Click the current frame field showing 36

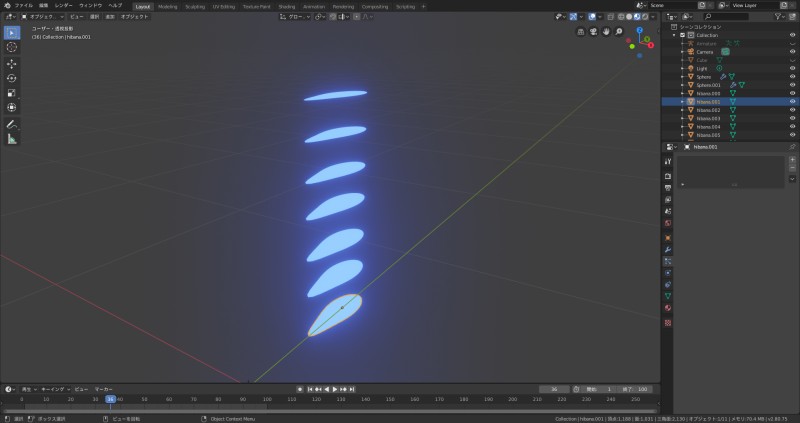tap(554, 389)
